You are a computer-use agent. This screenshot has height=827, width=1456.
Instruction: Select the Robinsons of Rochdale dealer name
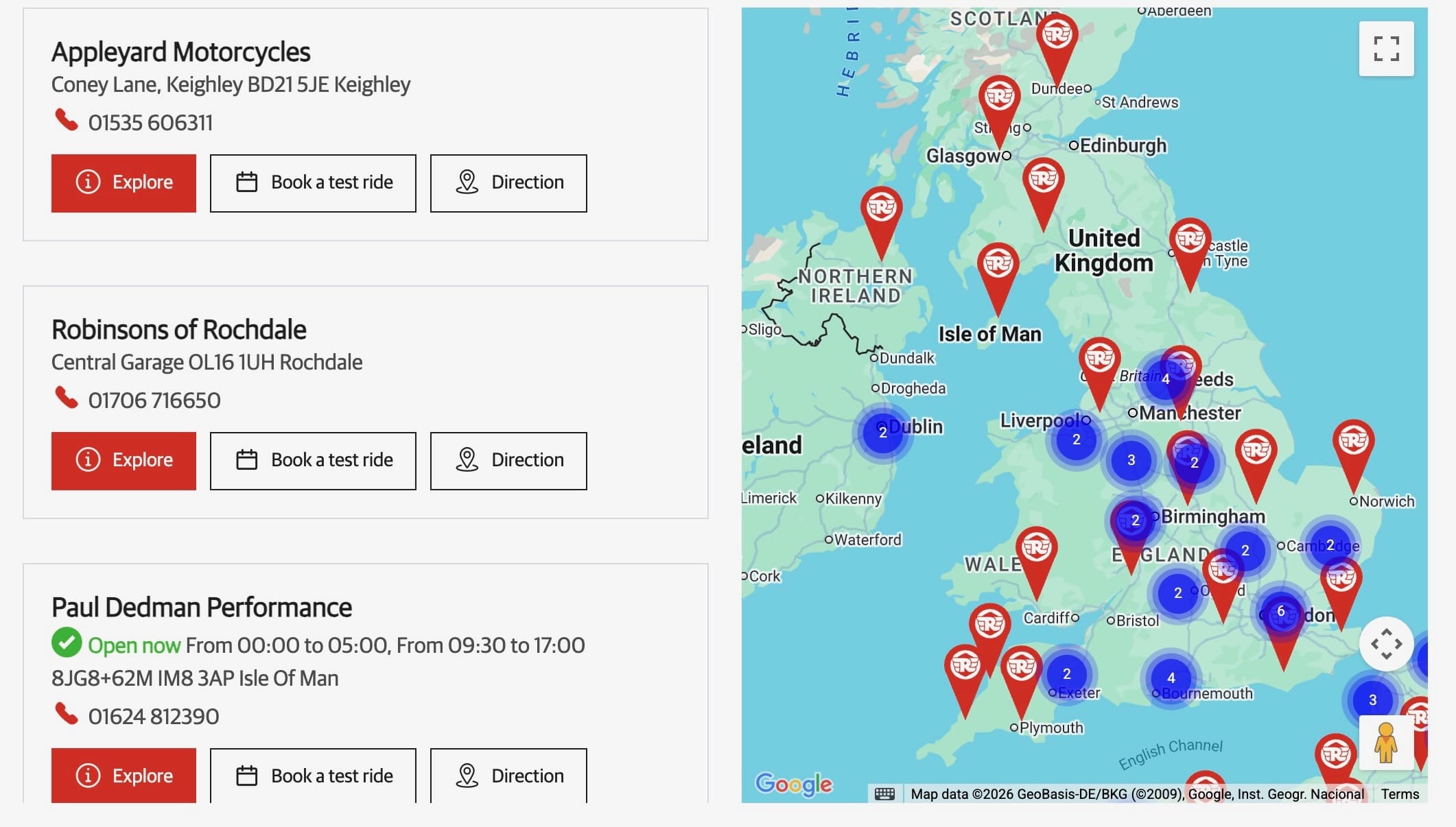pos(179,330)
